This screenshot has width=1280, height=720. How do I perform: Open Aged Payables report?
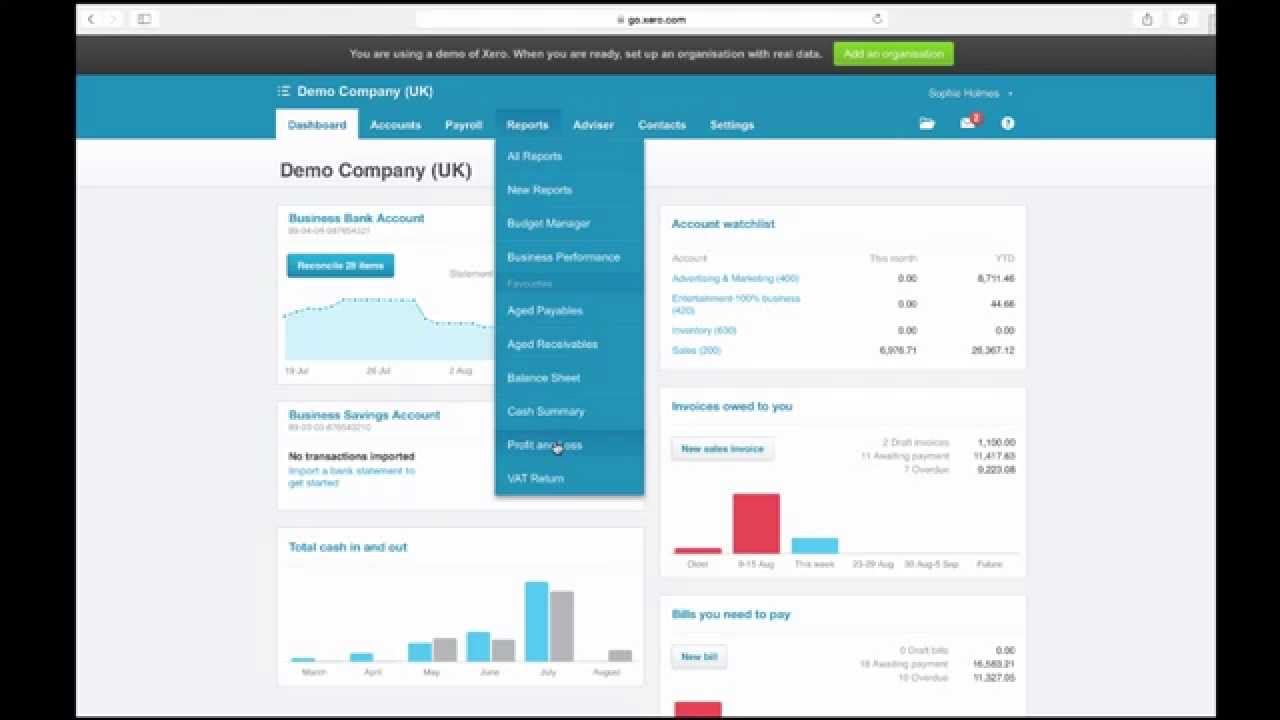(x=569, y=310)
